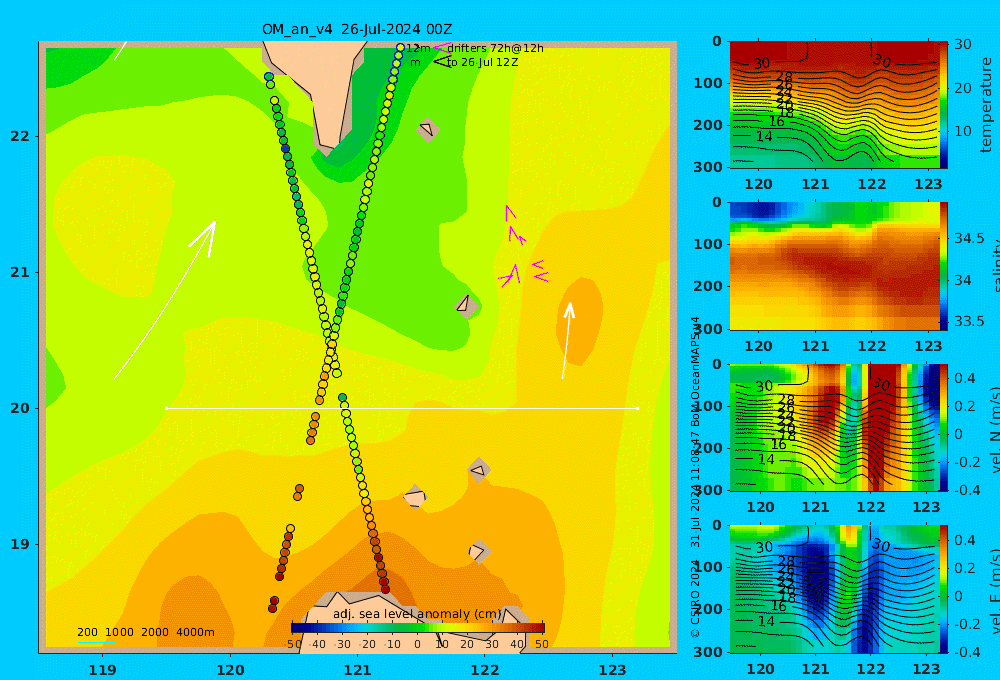Click the magenta drifter arrow in the legend
Viewport: 1000px width, 680px height.
click(441, 47)
